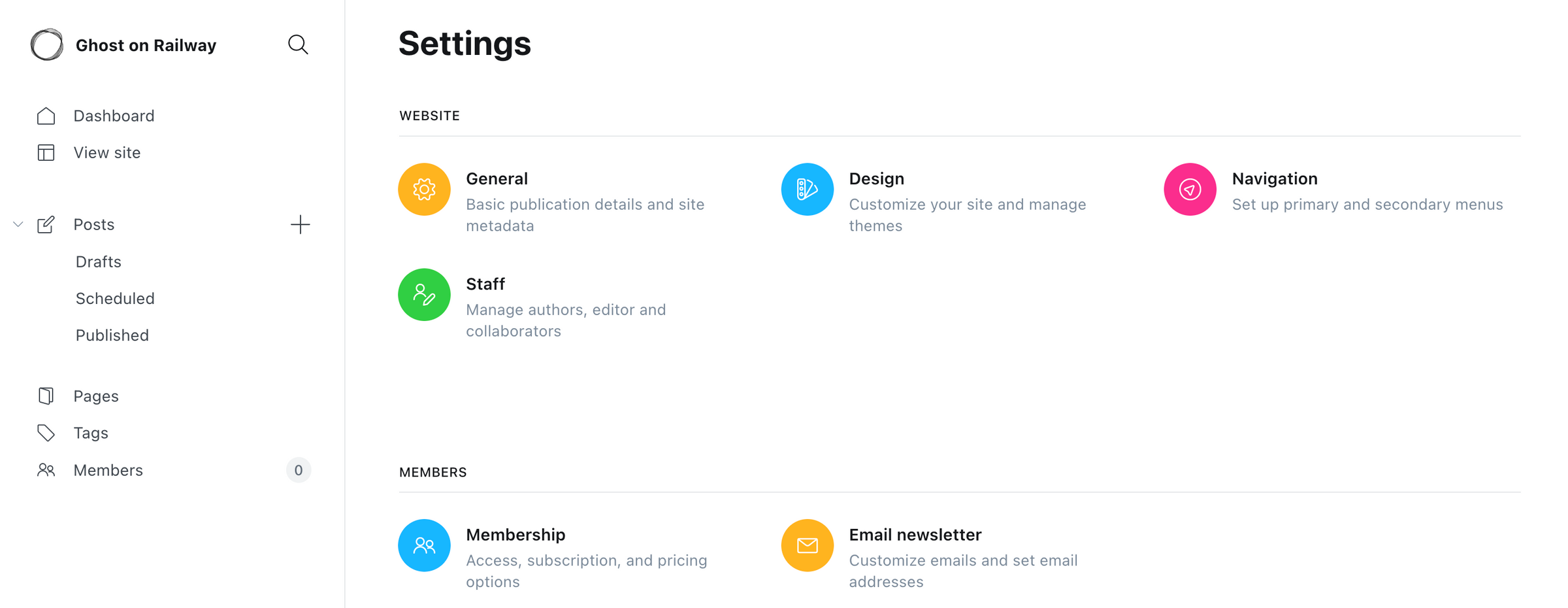The height and width of the screenshot is (608, 1568).
Task: Open search with the magnifier icon
Action: [x=298, y=44]
